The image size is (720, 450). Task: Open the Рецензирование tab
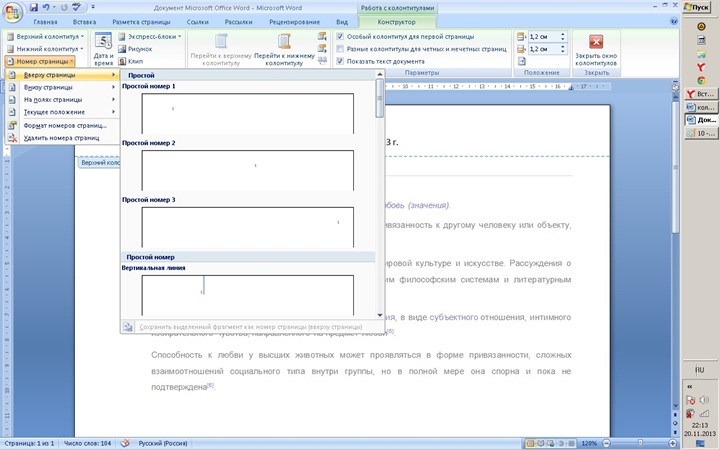(x=294, y=22)
